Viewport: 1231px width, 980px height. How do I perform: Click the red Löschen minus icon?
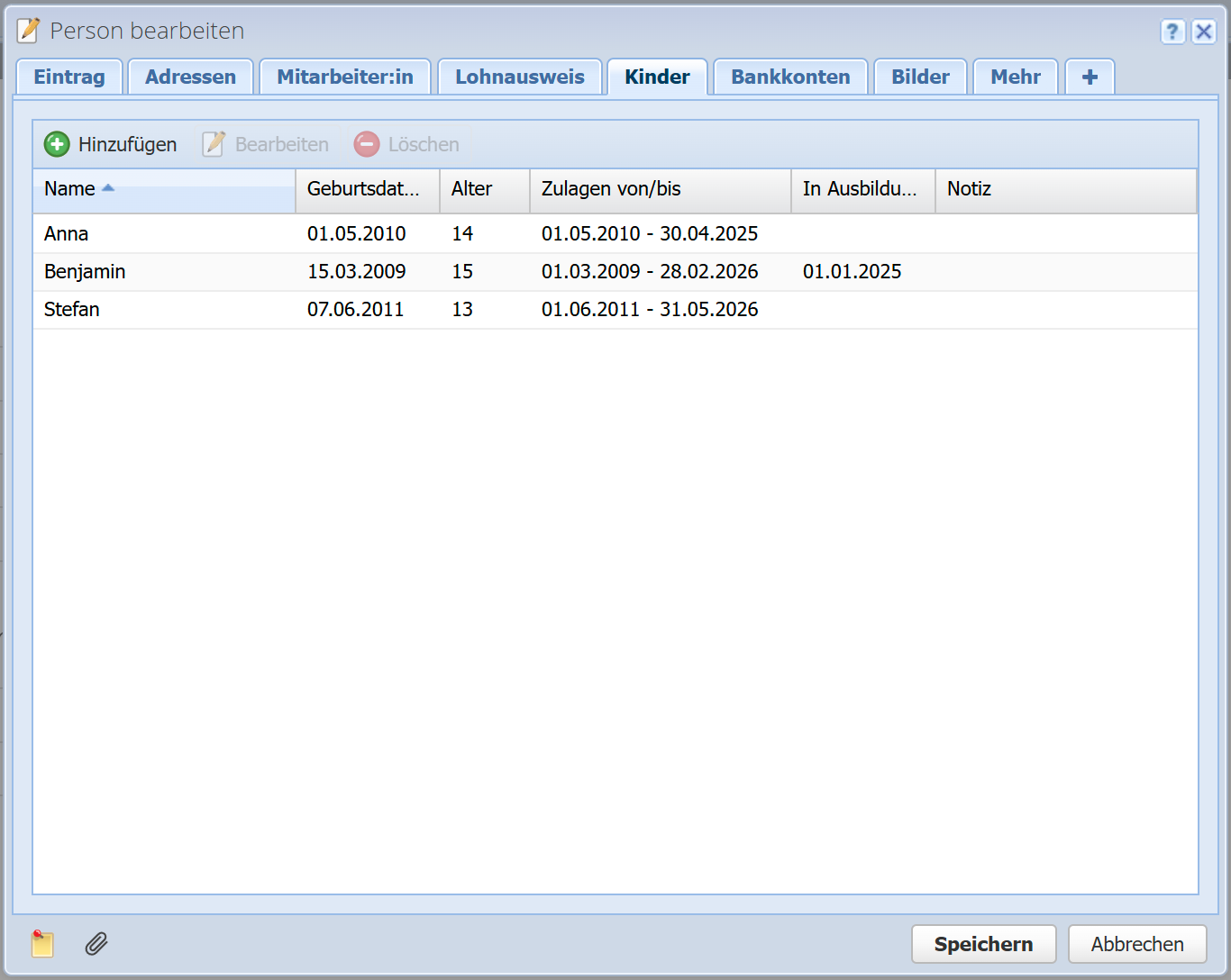[367, 144]
